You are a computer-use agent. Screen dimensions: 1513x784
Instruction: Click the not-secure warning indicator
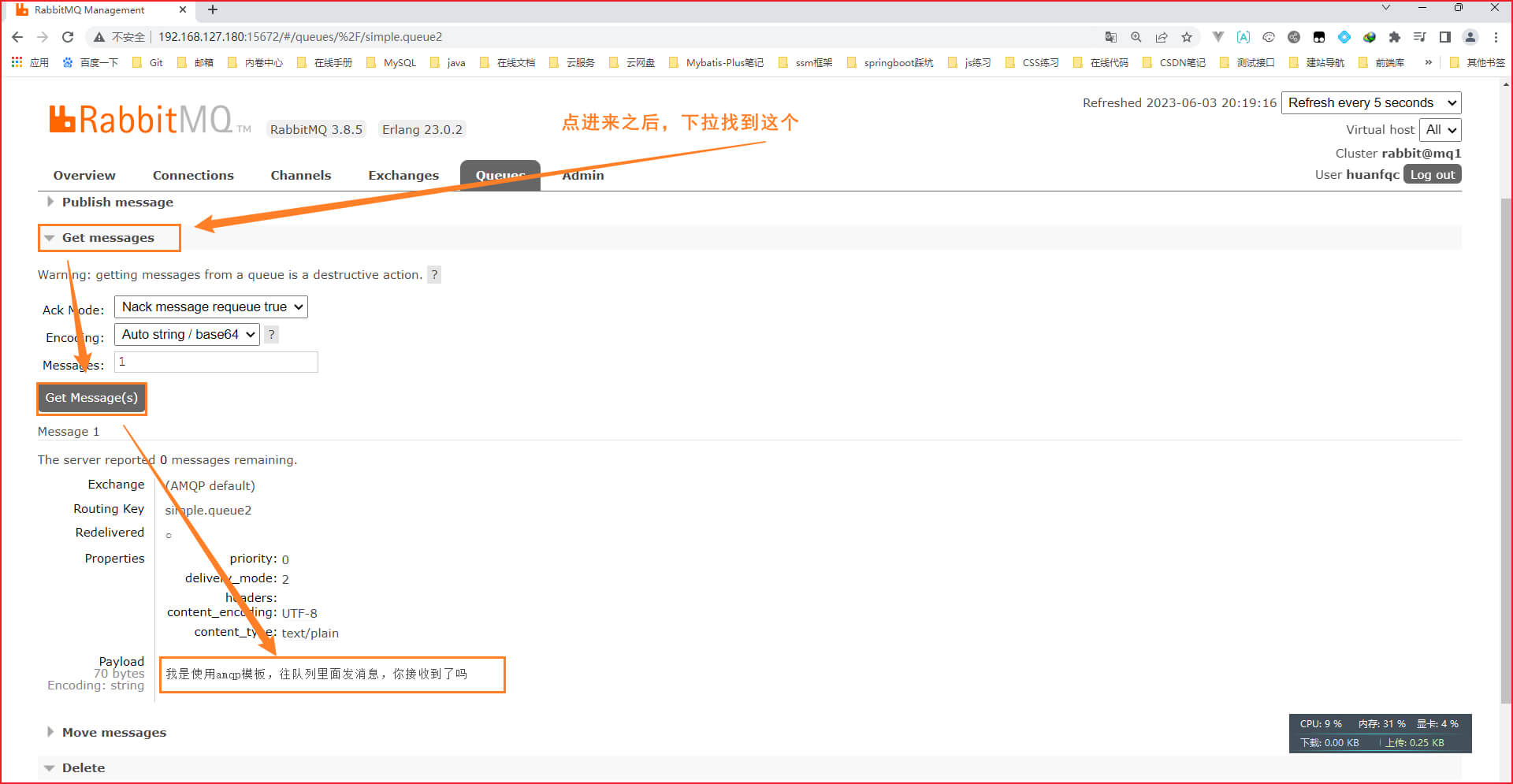tap(120, 37)
